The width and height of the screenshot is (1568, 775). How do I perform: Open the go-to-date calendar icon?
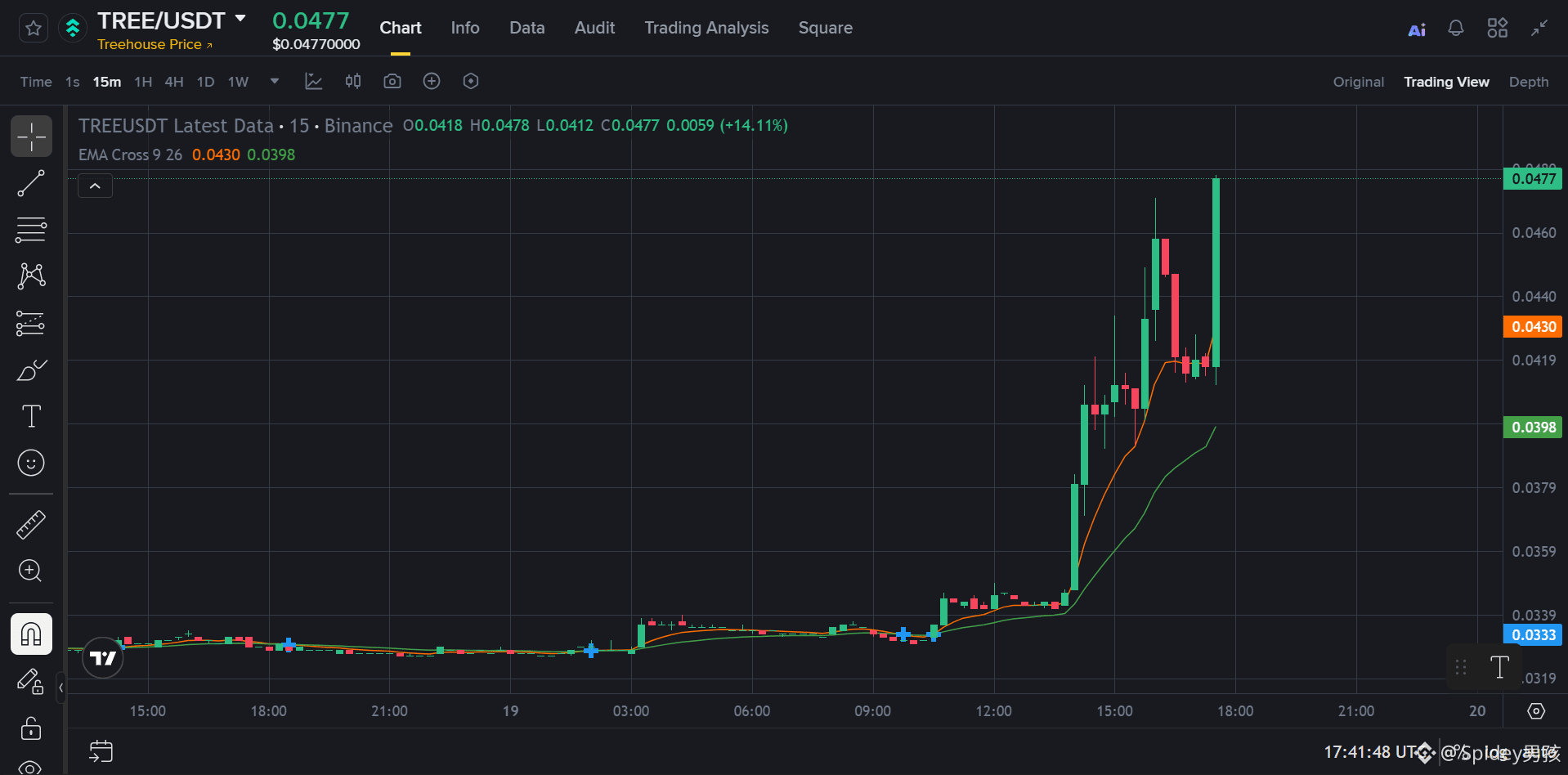coord(101,751)
